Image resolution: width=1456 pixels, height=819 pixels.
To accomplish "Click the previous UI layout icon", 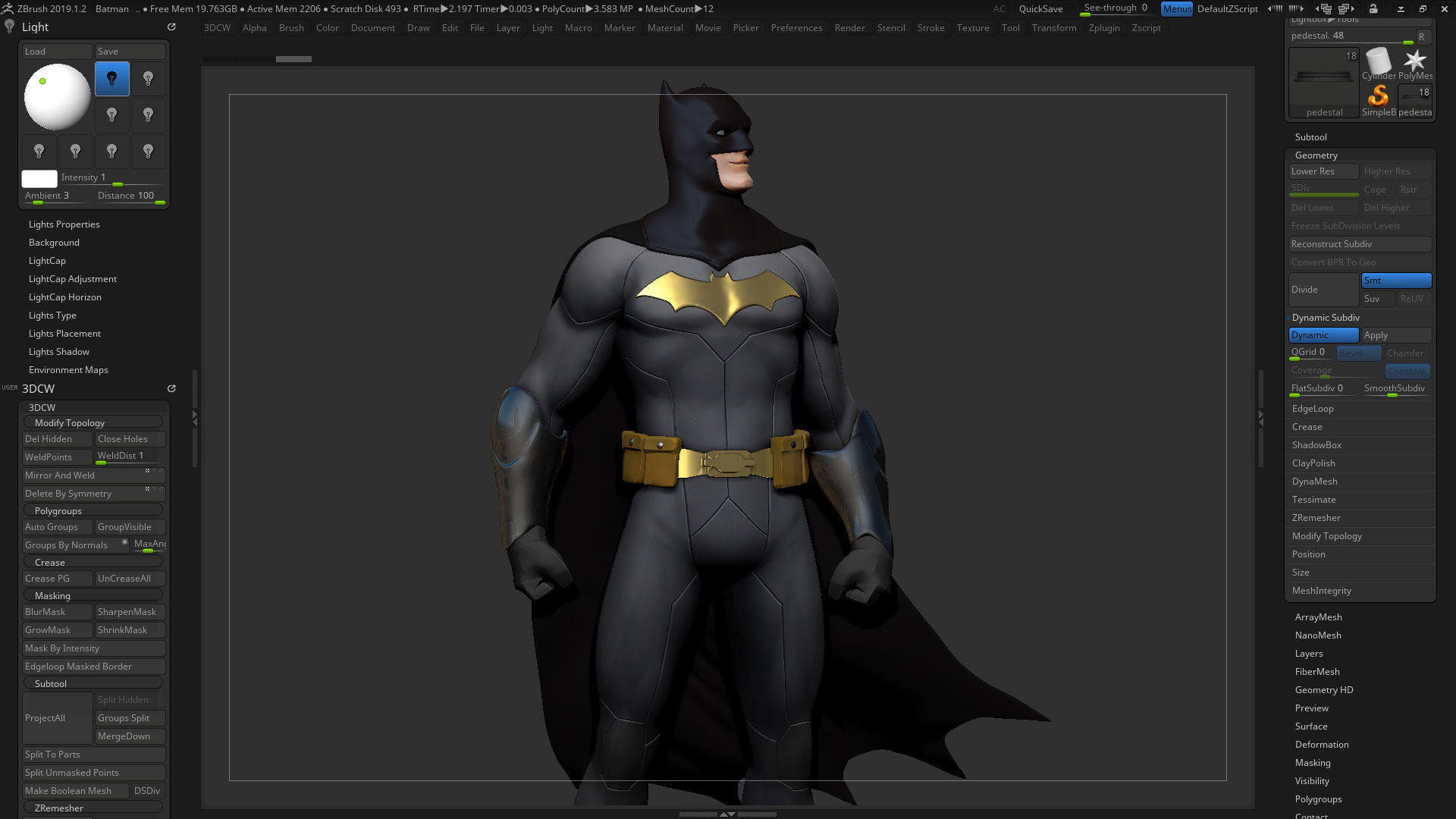I will point(1325,9).
